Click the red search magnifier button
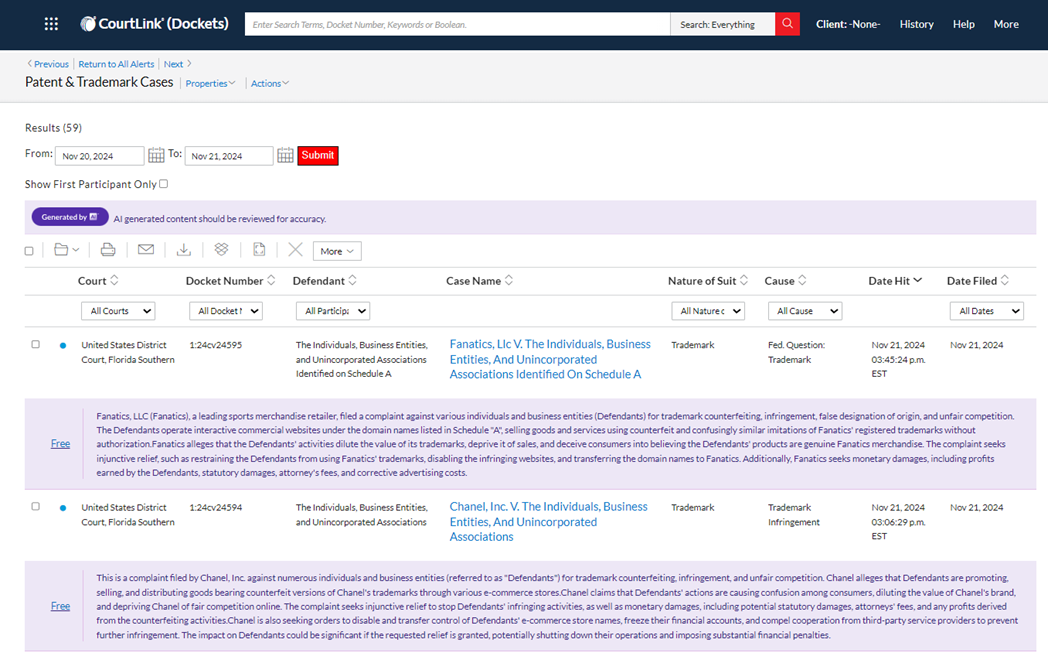 click(x=787, y=24)
